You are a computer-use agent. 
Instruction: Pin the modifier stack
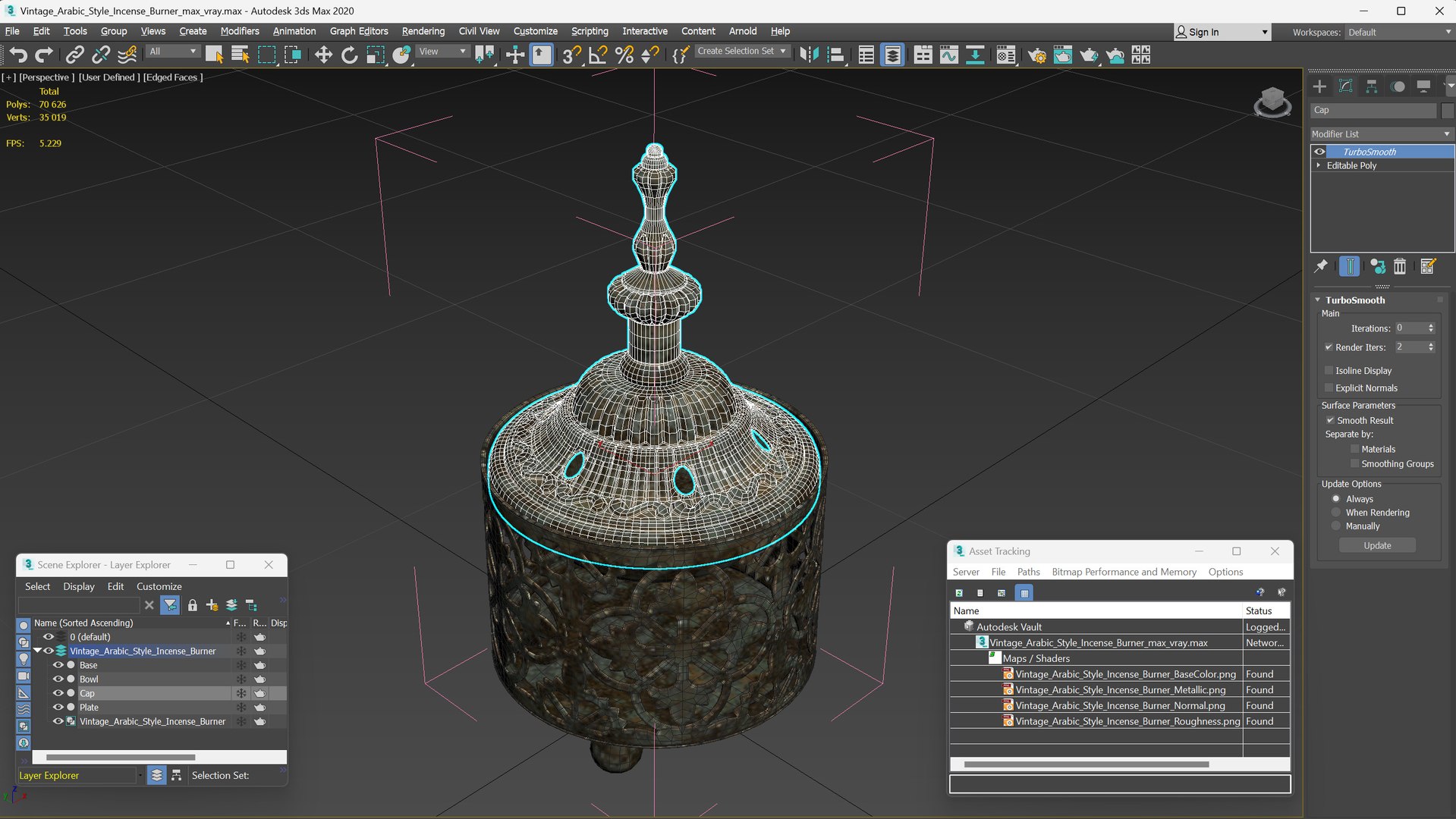pyautogui.click(x=1321, y=266)
